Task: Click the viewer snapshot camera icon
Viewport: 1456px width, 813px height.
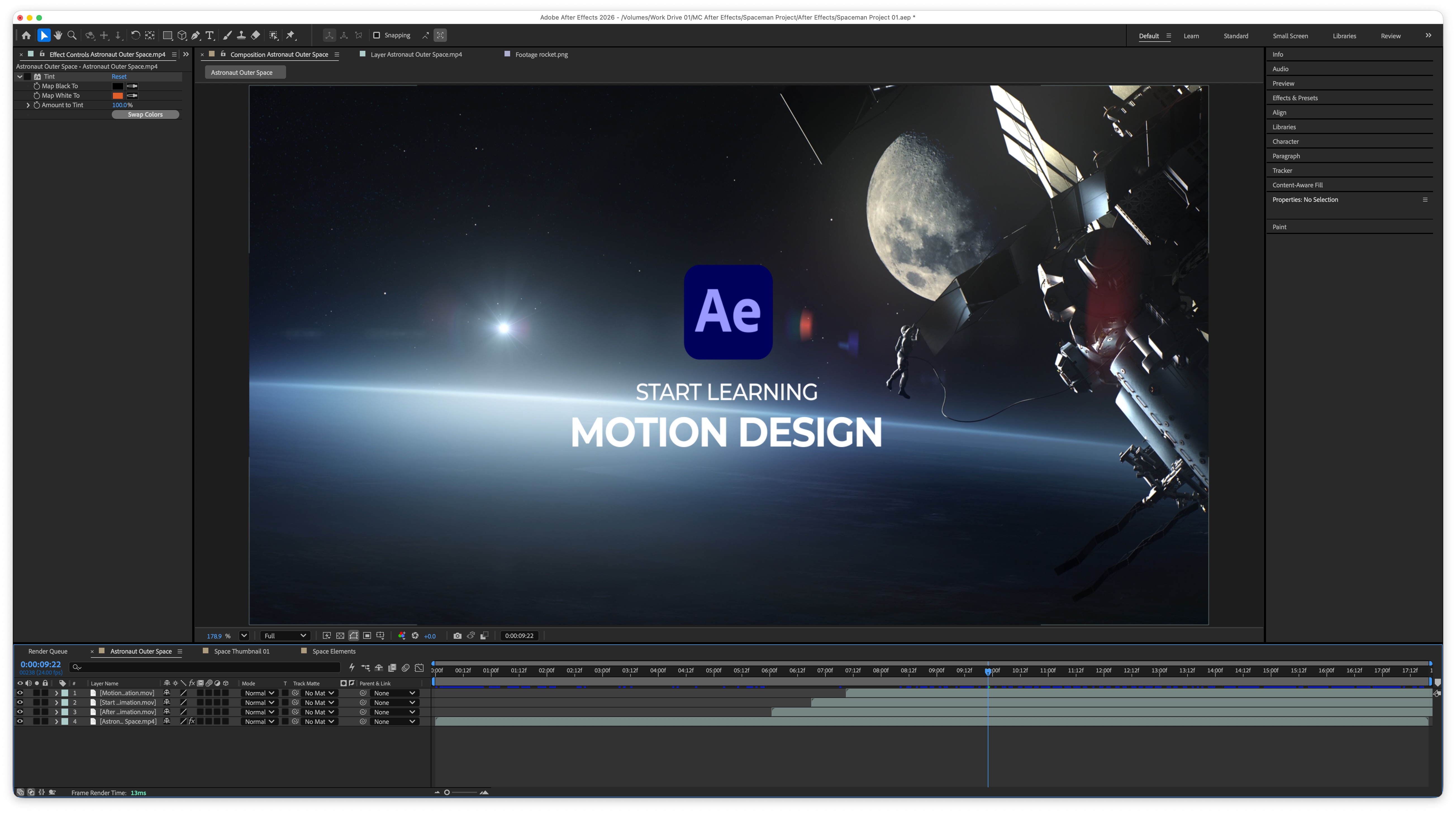Action: (457, 636)
